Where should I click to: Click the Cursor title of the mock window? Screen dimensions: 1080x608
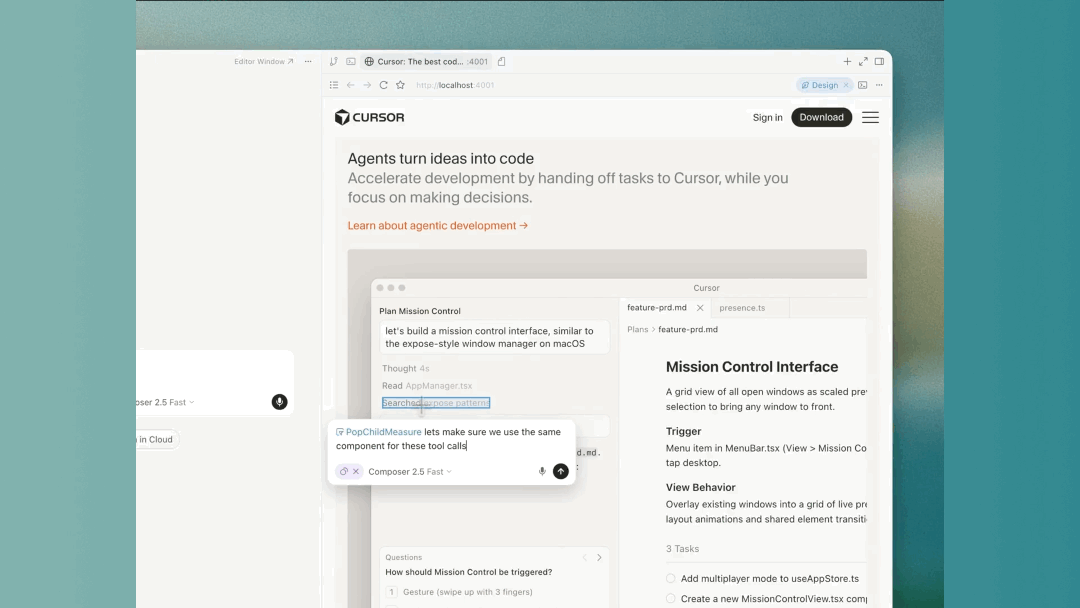[706, 288]
